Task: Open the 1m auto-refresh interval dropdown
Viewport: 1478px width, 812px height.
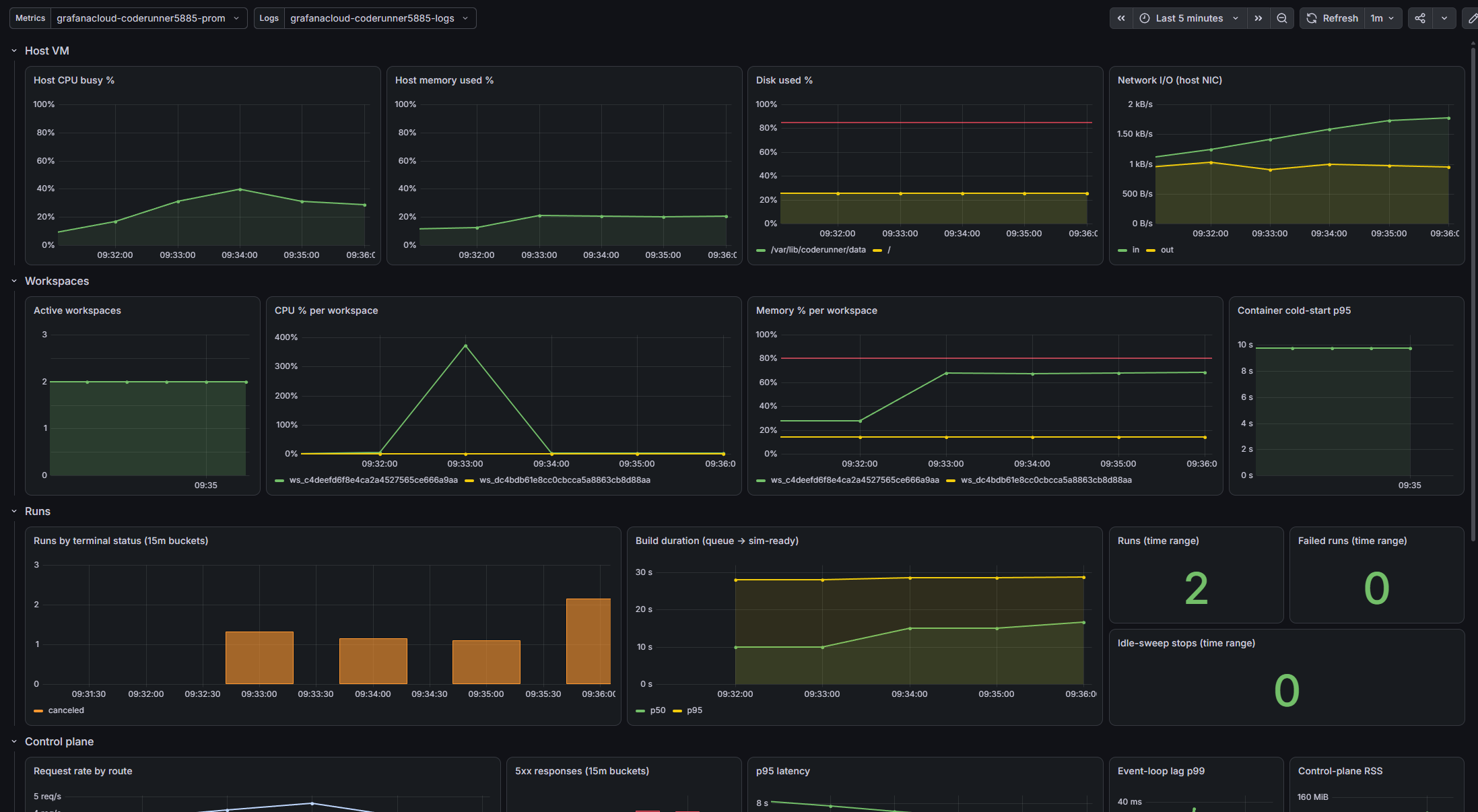Action: 1383,18
